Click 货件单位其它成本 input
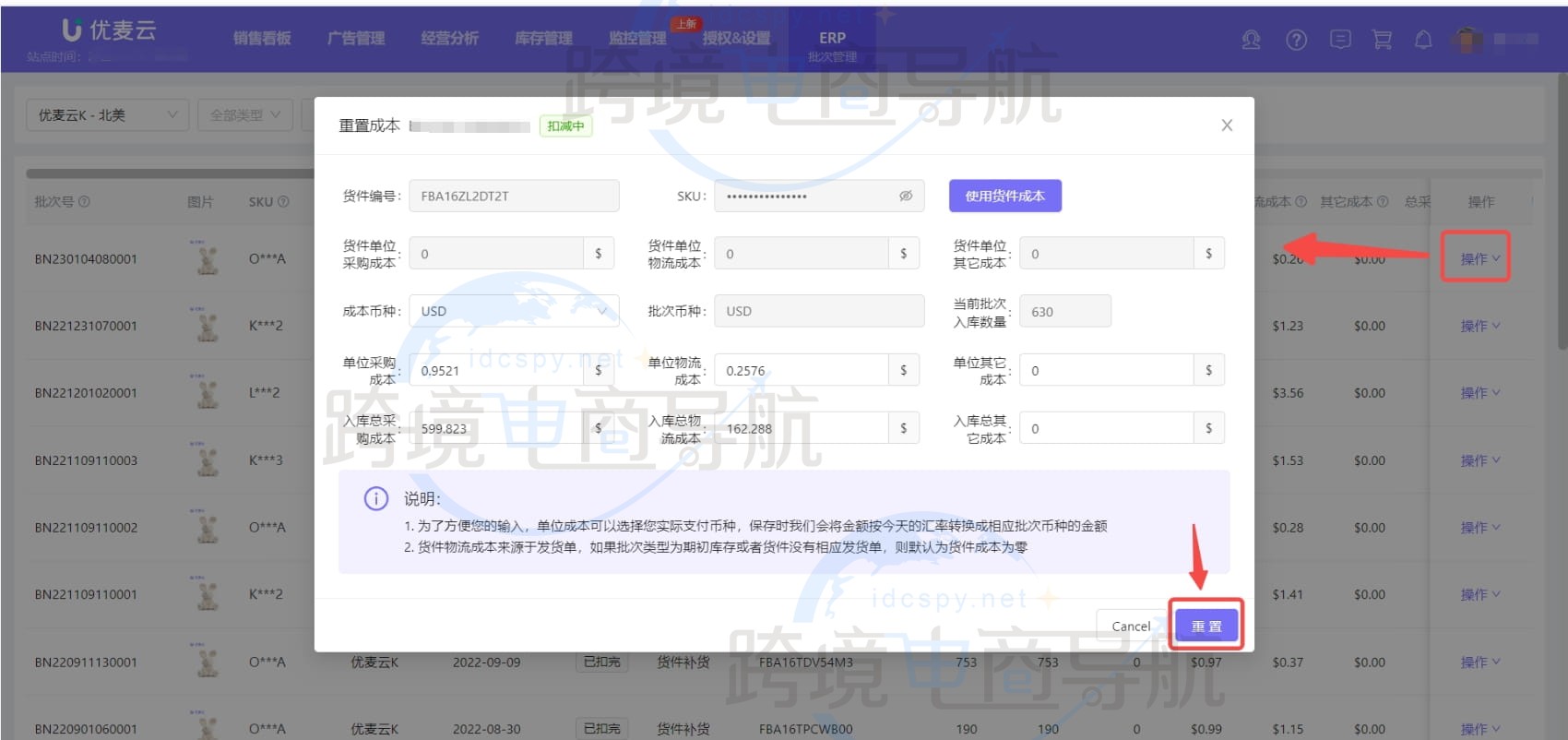Viewport: 1568px width, 740px height. click(x=1107, y=253)
